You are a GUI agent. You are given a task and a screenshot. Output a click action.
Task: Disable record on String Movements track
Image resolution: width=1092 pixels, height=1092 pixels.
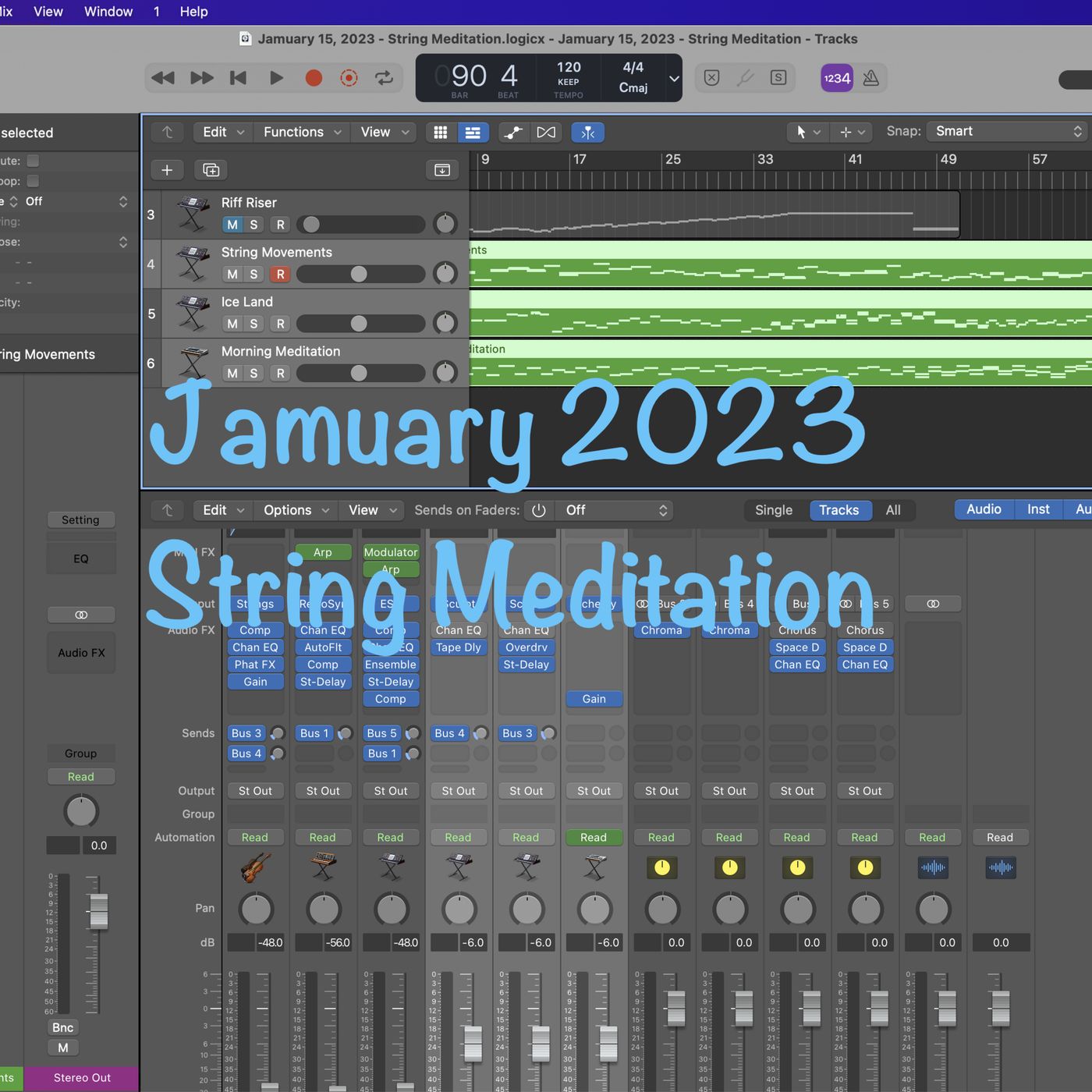(280, 275)
